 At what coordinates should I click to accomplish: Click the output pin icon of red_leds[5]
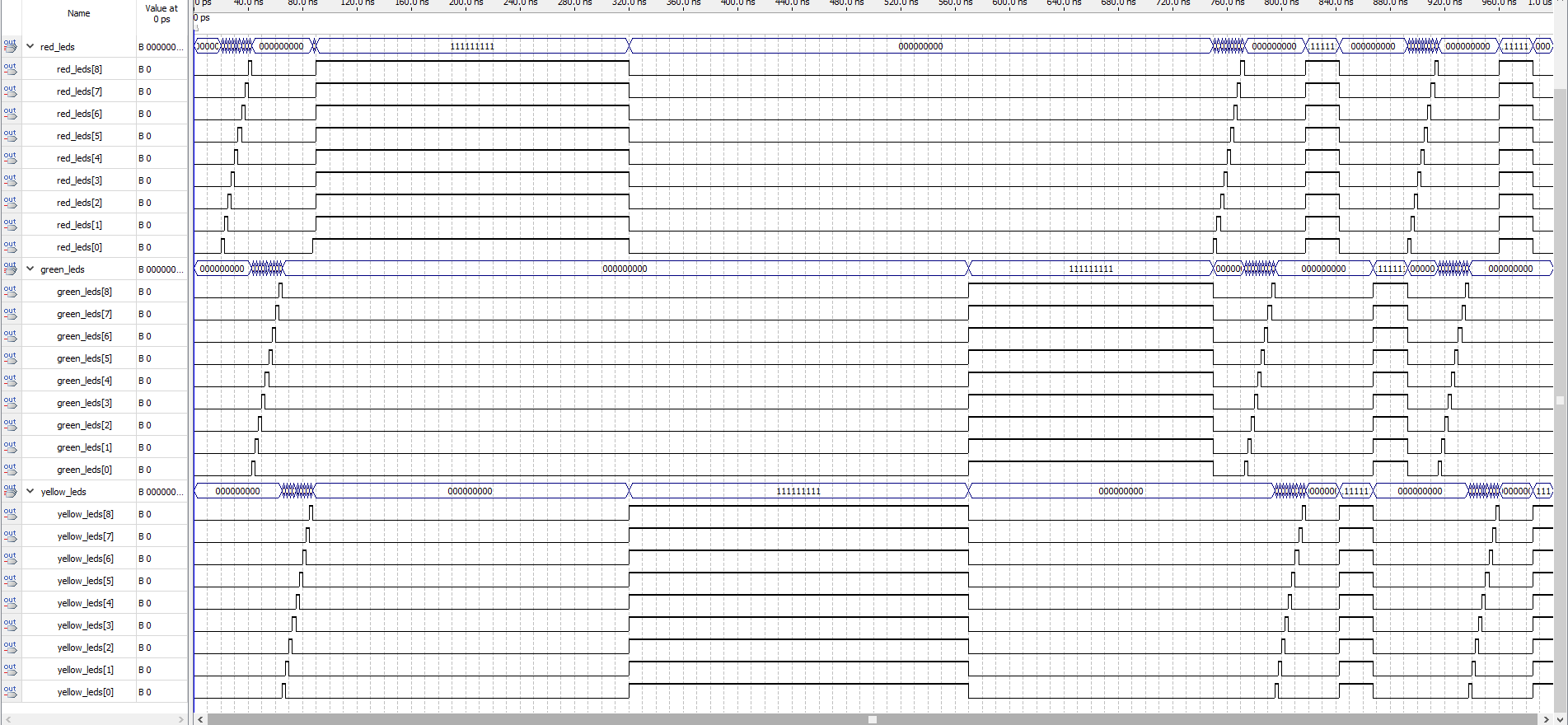tap(10, 135)
